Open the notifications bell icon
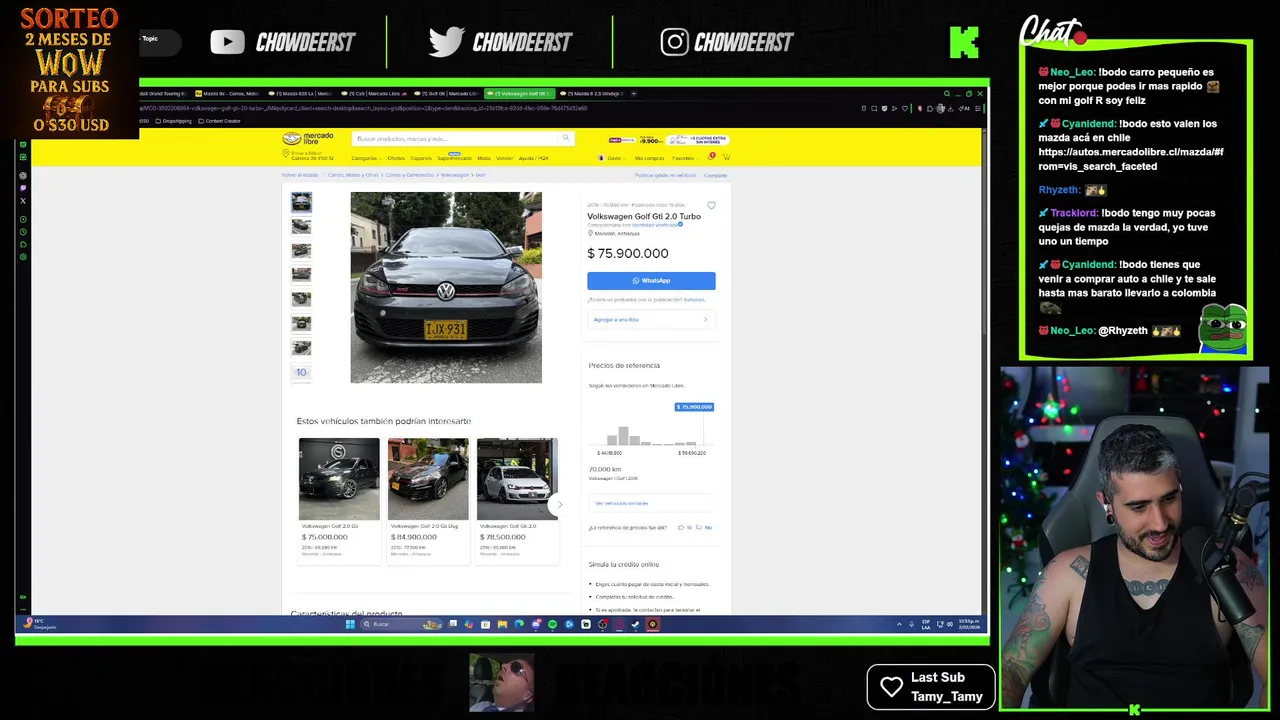 point(711,157)
